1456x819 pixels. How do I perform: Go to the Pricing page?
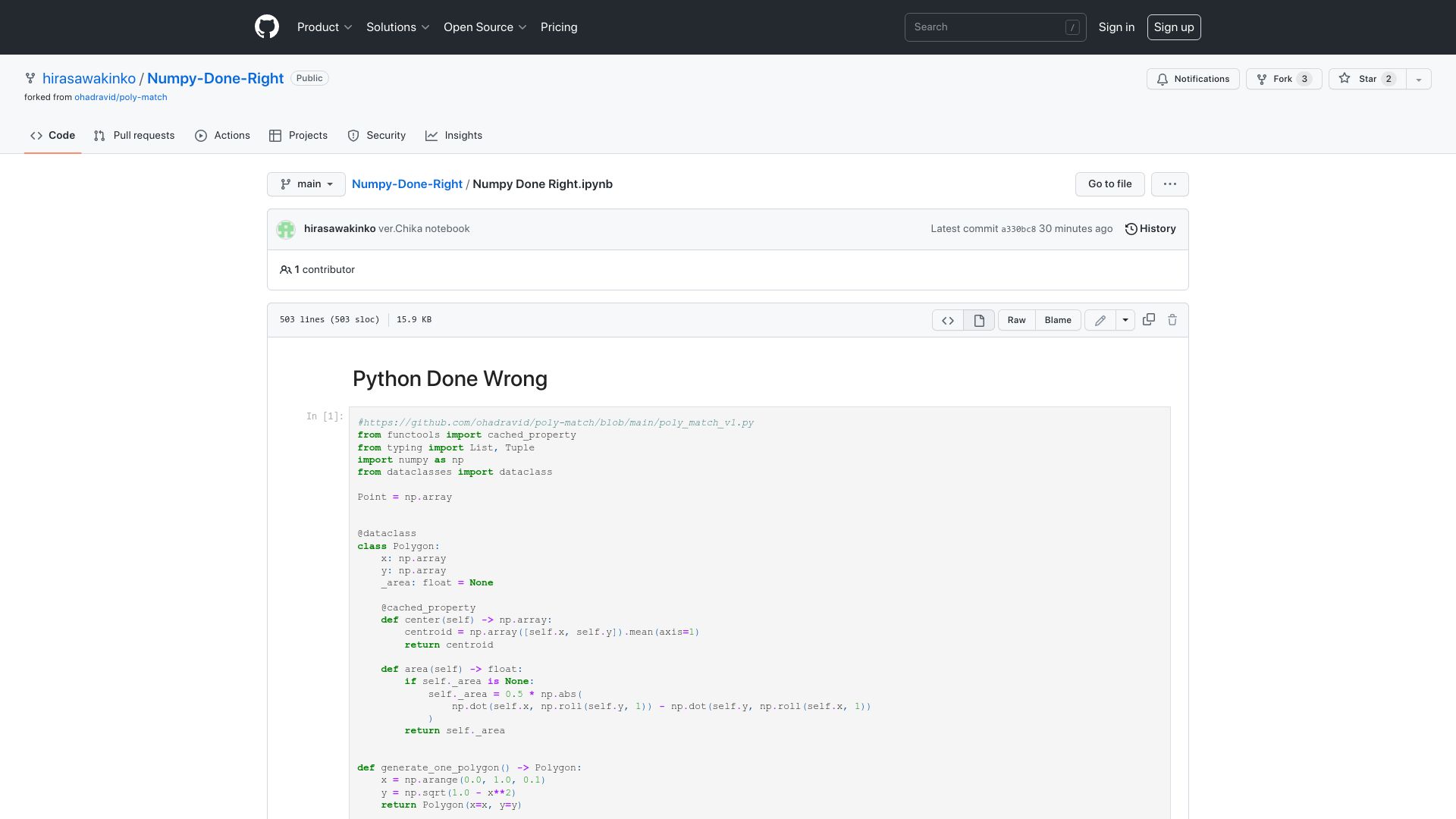tap(559, 27)
